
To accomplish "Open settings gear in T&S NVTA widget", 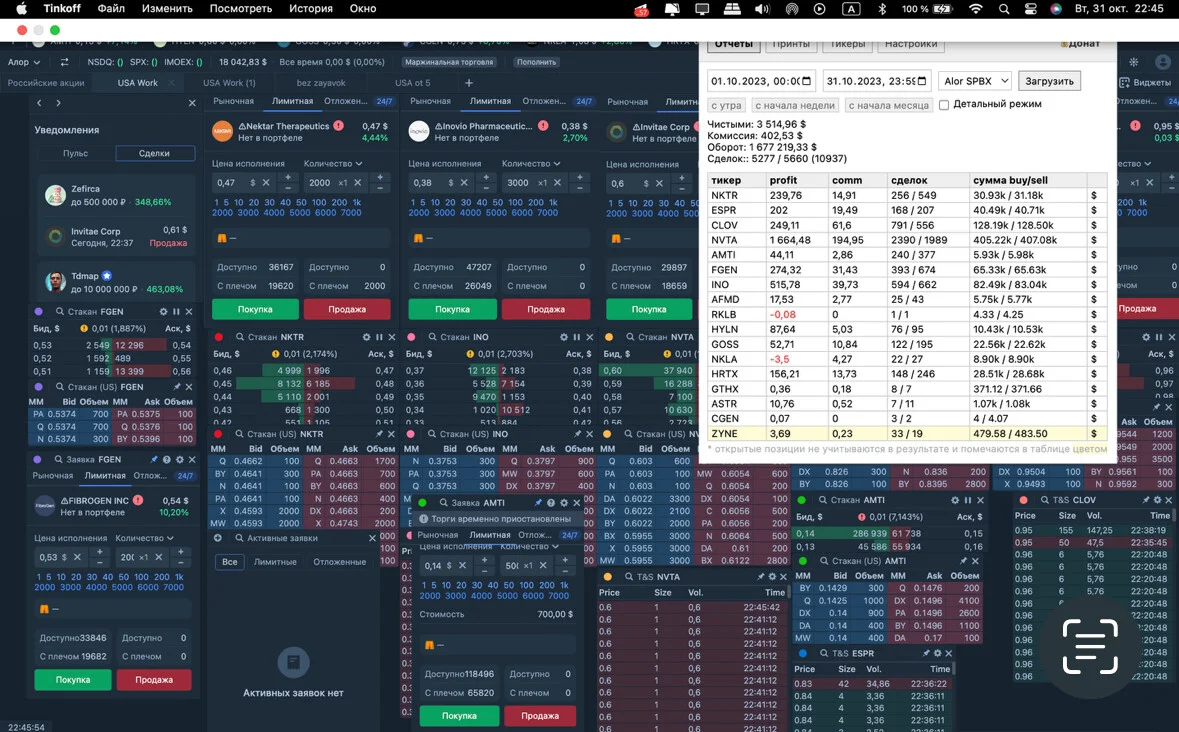I will [771, 576].
